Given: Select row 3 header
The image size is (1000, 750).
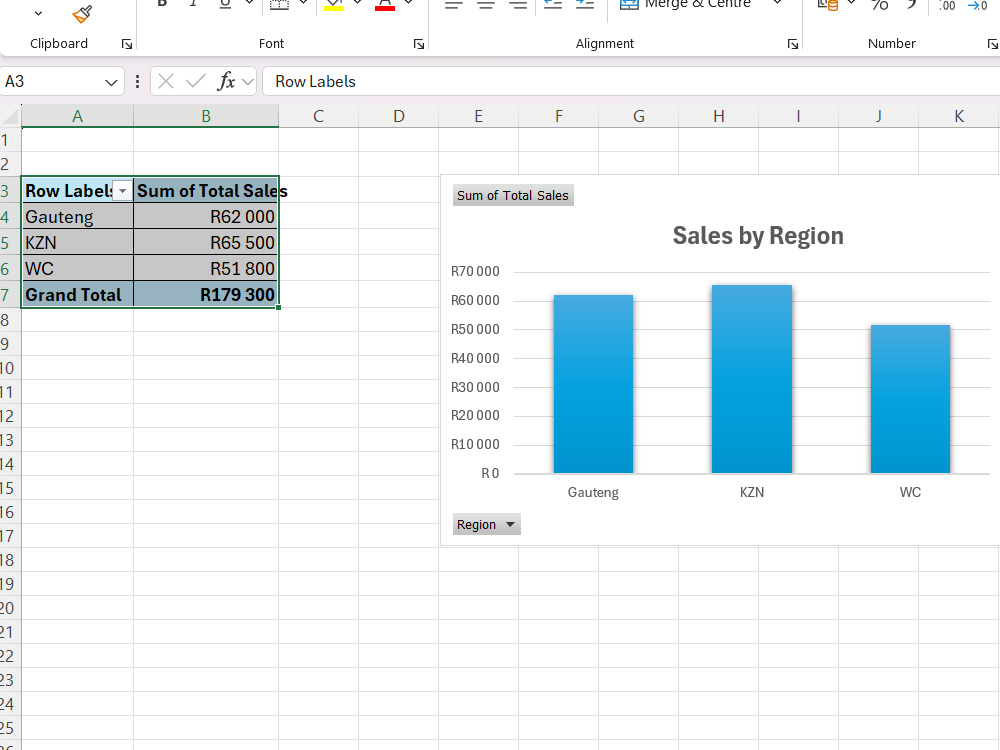Looking at the screenshot, I should (10, 191).
